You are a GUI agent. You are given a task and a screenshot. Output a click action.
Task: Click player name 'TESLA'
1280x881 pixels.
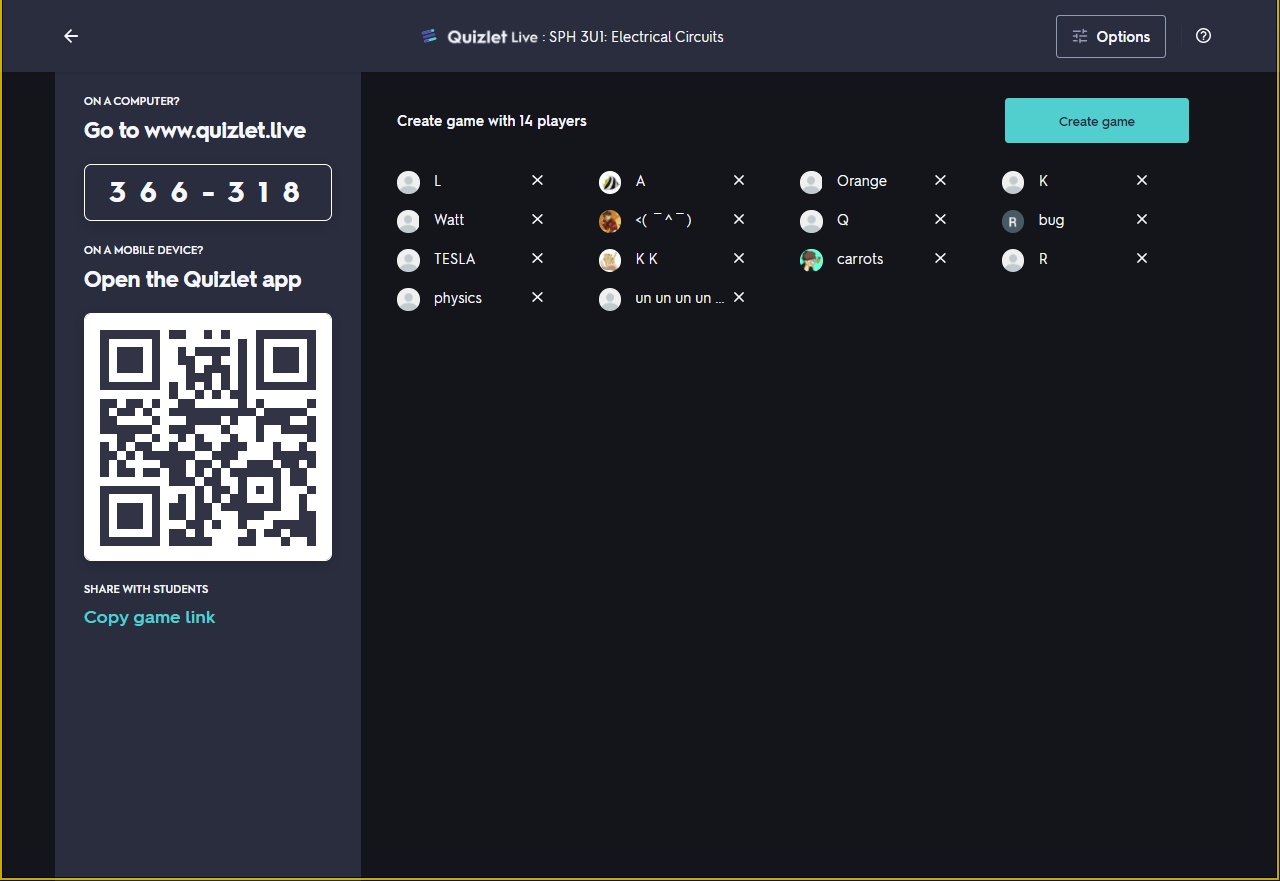455,259
